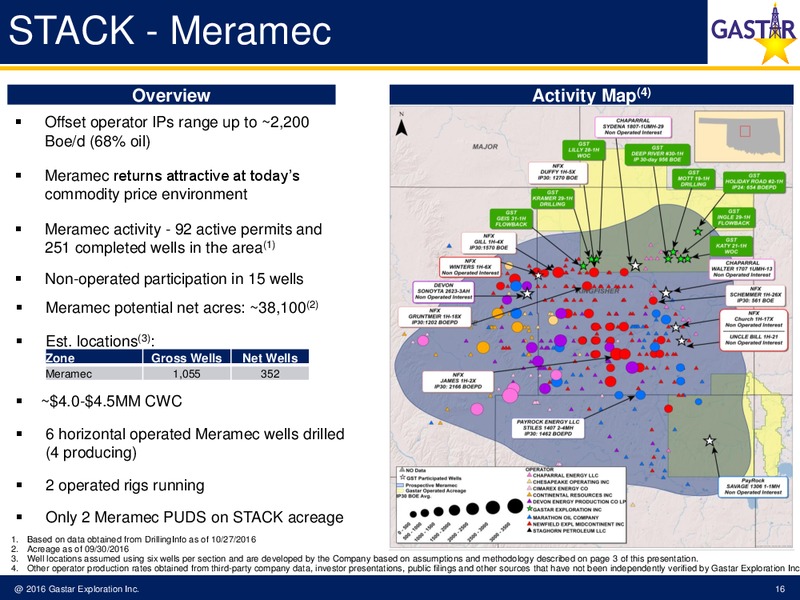The width and height of the screenshot is (800, 600).
Task: Click the 'Gross Wells' table header
Action: tap(186, 357)
